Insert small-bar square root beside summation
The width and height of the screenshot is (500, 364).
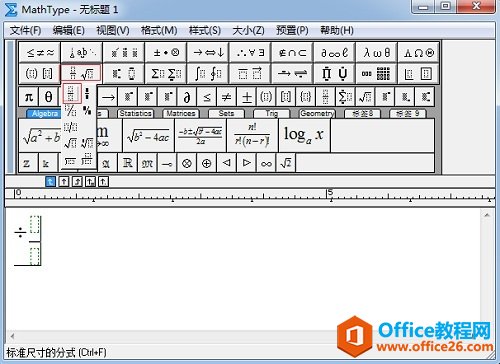365,97
